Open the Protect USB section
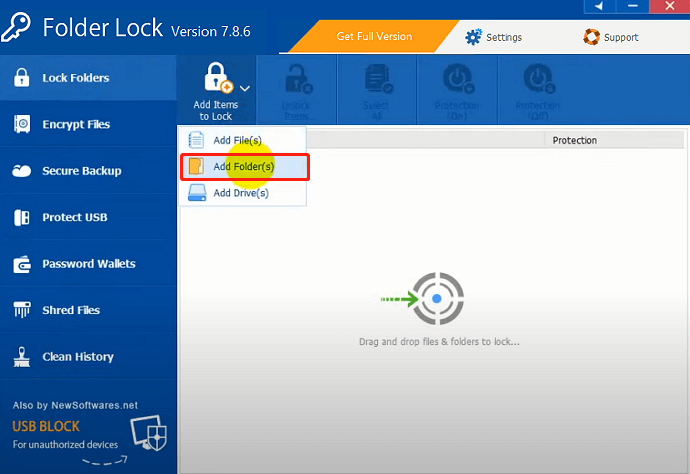690x474 pixels. pyautogui.click(x=88, y=217)
